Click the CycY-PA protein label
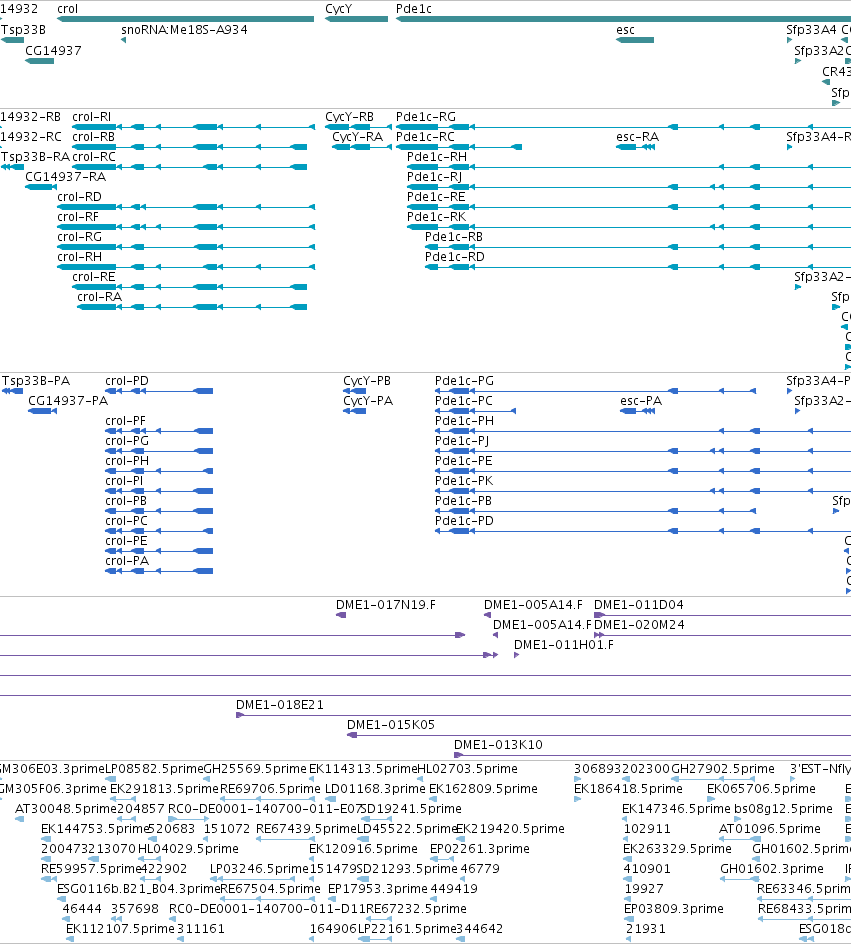 [x=368, y=400]
